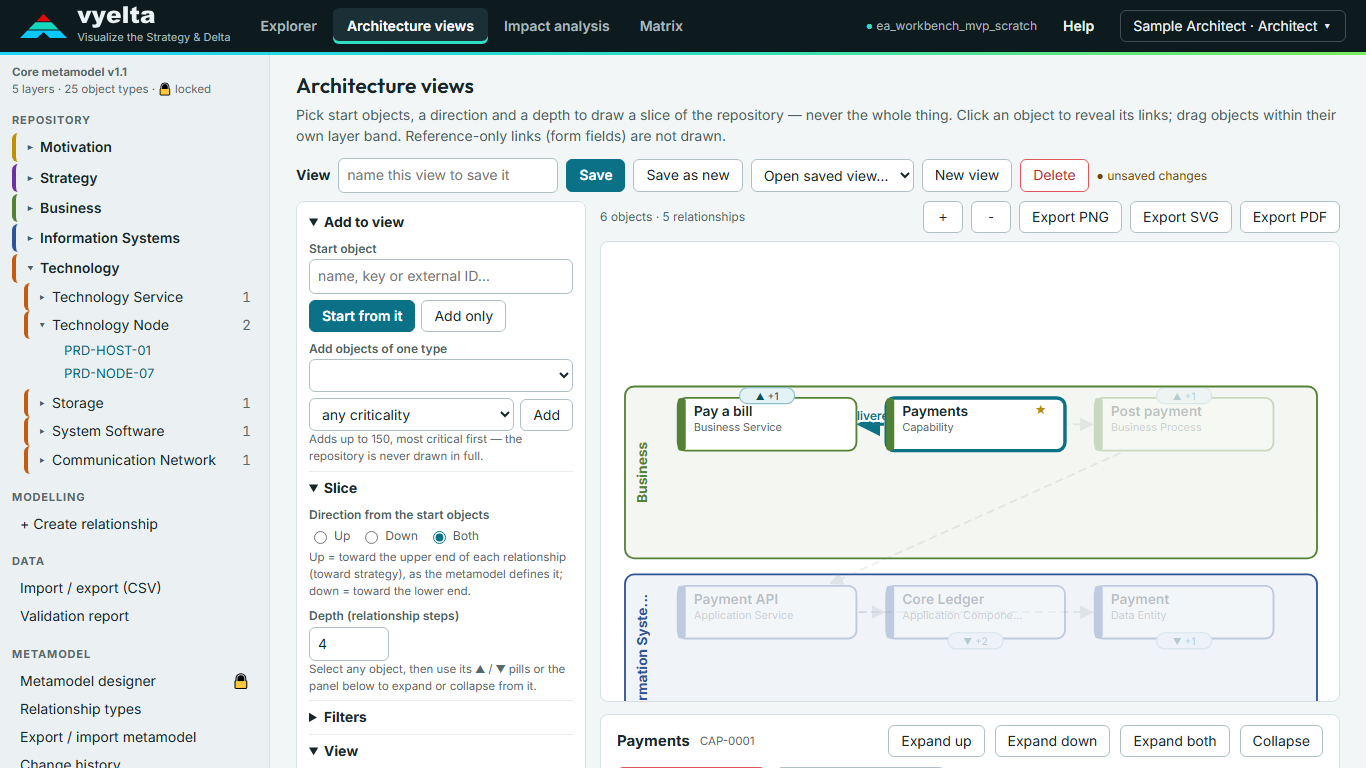Click the Start object search field
This screenshot has height=768, width=1366.
(x=441, y=276)
